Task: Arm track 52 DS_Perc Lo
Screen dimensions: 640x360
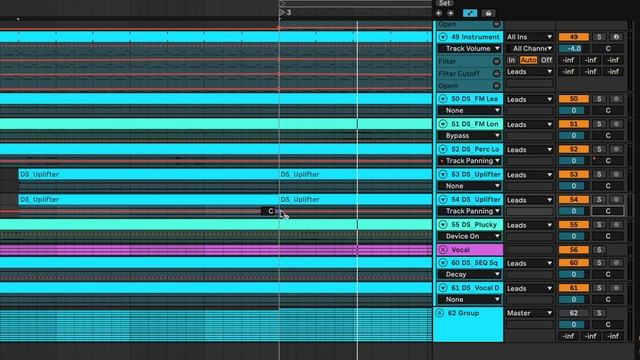Action: (x=616, y=149)
